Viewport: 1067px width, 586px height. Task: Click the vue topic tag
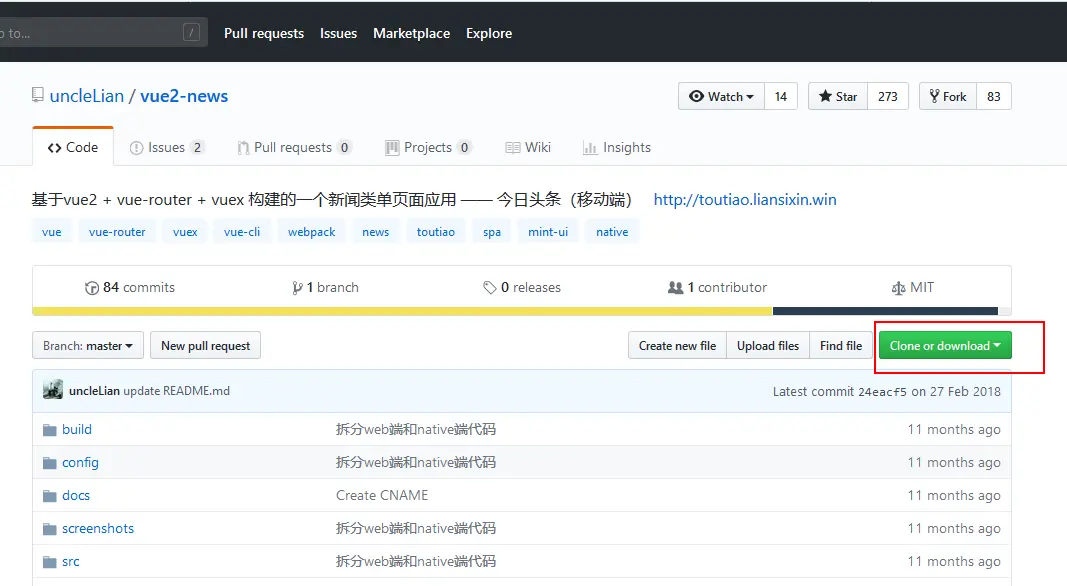[52, 231]
